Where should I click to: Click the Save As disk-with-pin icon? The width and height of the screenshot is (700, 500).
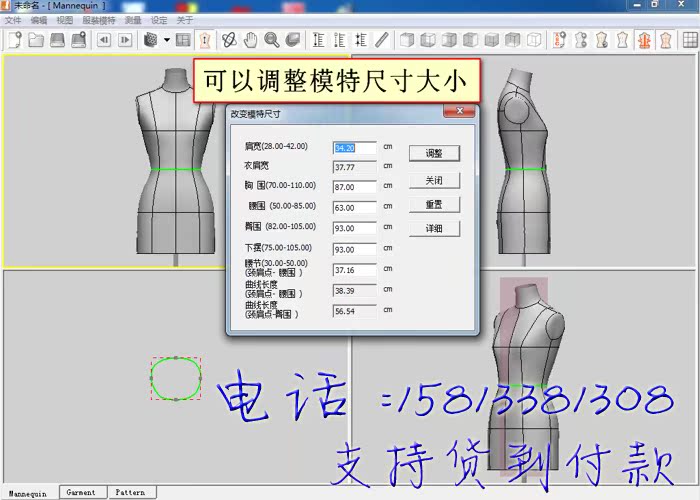coord(78,40)
